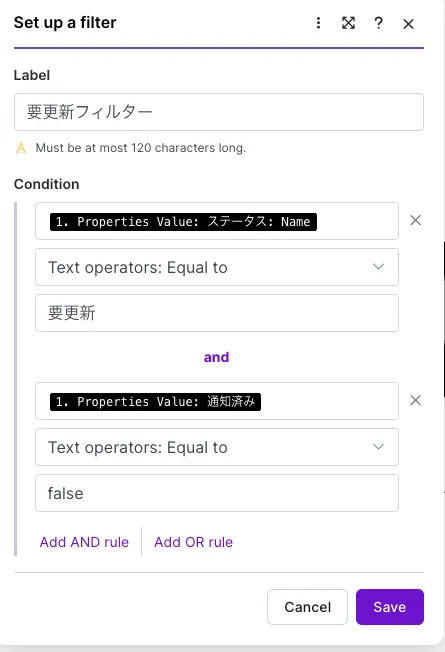Image resolution: width=445 pixels, height=652 pixels.
Task: Open the three-dot options menu
Action: [x=318, y=23]
